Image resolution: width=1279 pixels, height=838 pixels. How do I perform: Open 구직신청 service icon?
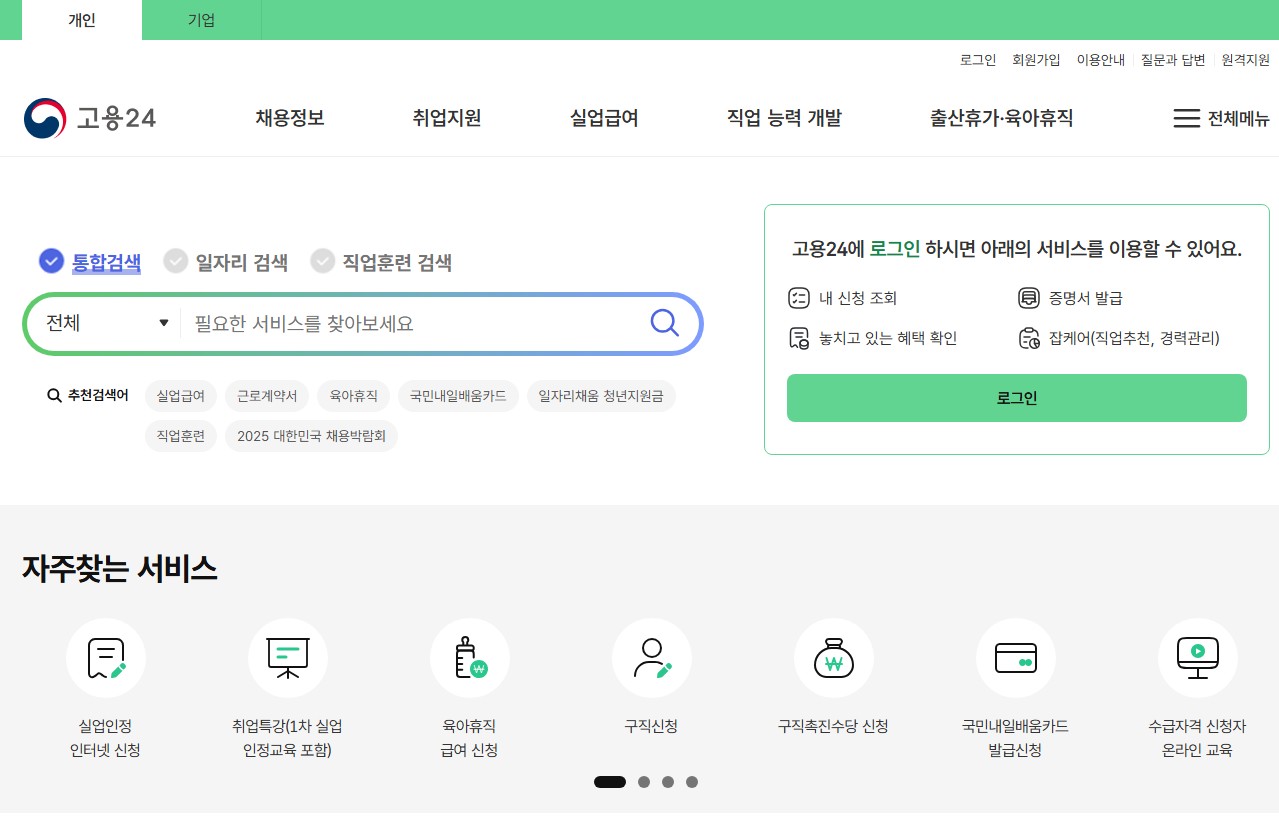point(652,658)
